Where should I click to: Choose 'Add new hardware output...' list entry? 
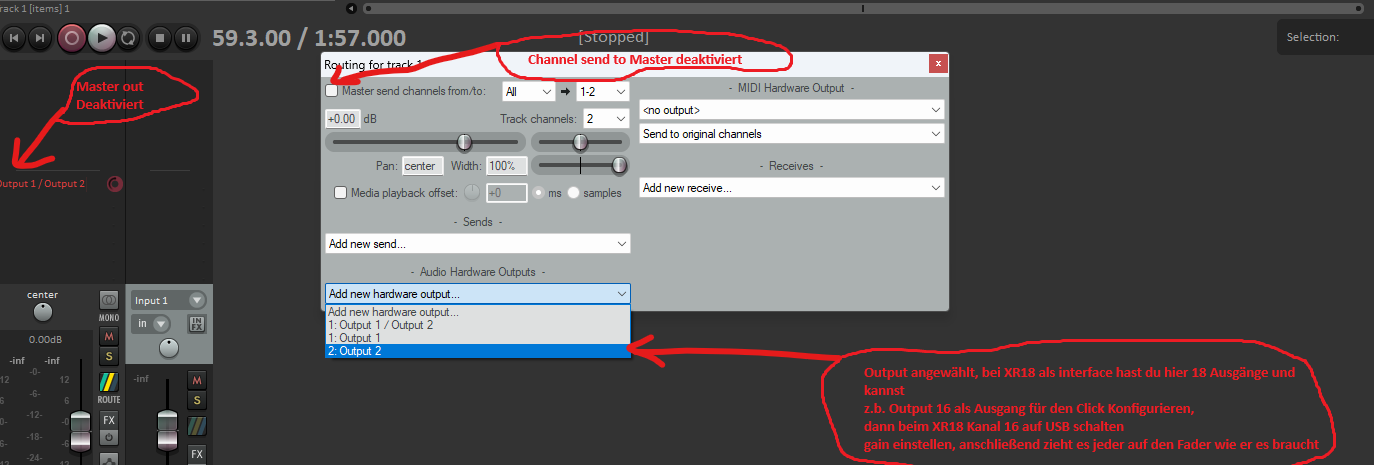point(478,312)
